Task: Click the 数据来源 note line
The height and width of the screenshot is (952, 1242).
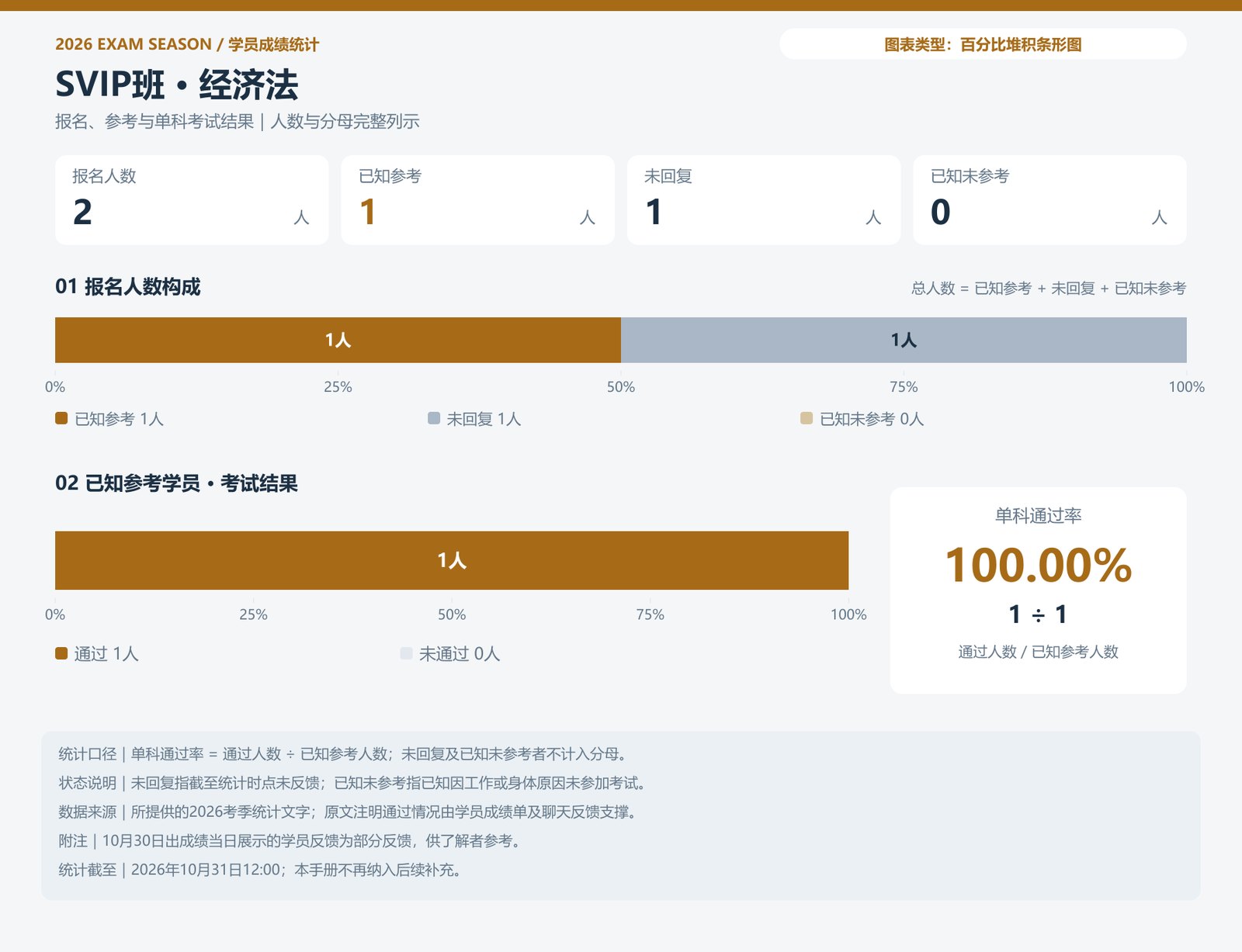Action: (x=349, y=812)
